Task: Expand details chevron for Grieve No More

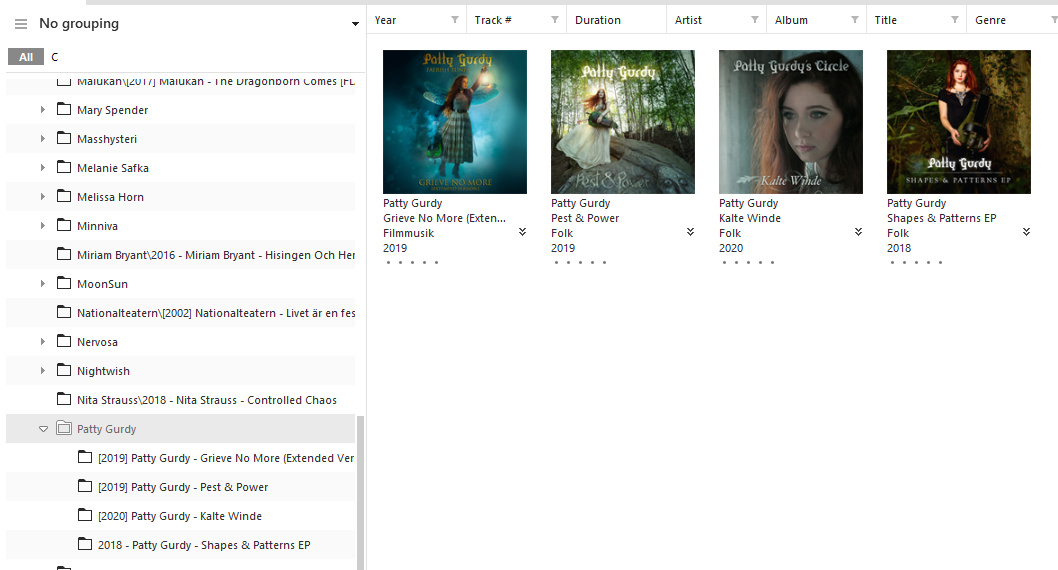Action: pyautogui.click(x=522, y=232)
